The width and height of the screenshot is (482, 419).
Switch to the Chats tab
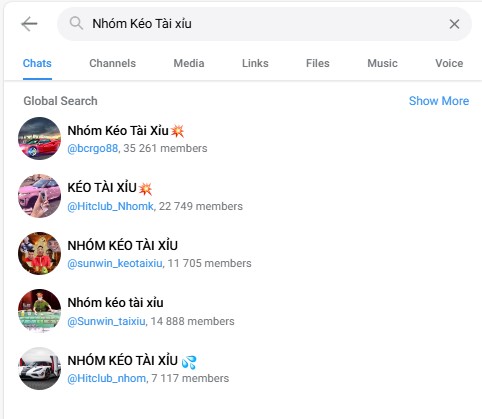(37, 63)
